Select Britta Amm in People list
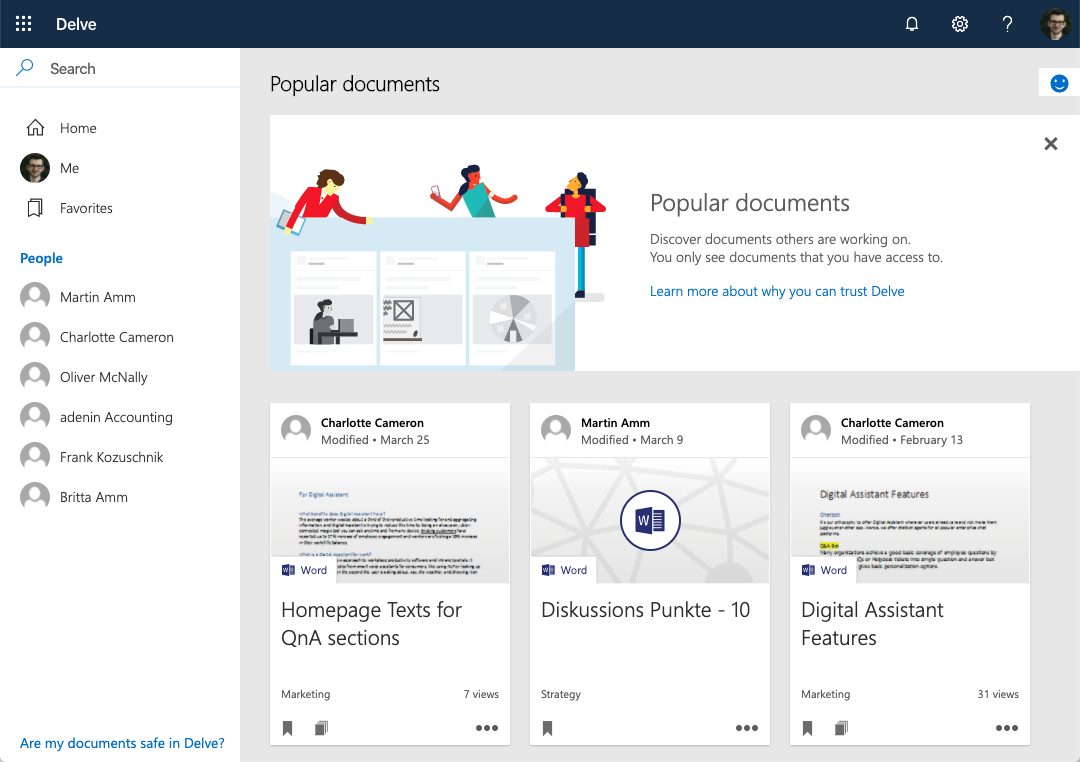Screen dimensions: 1080x762 93,497
